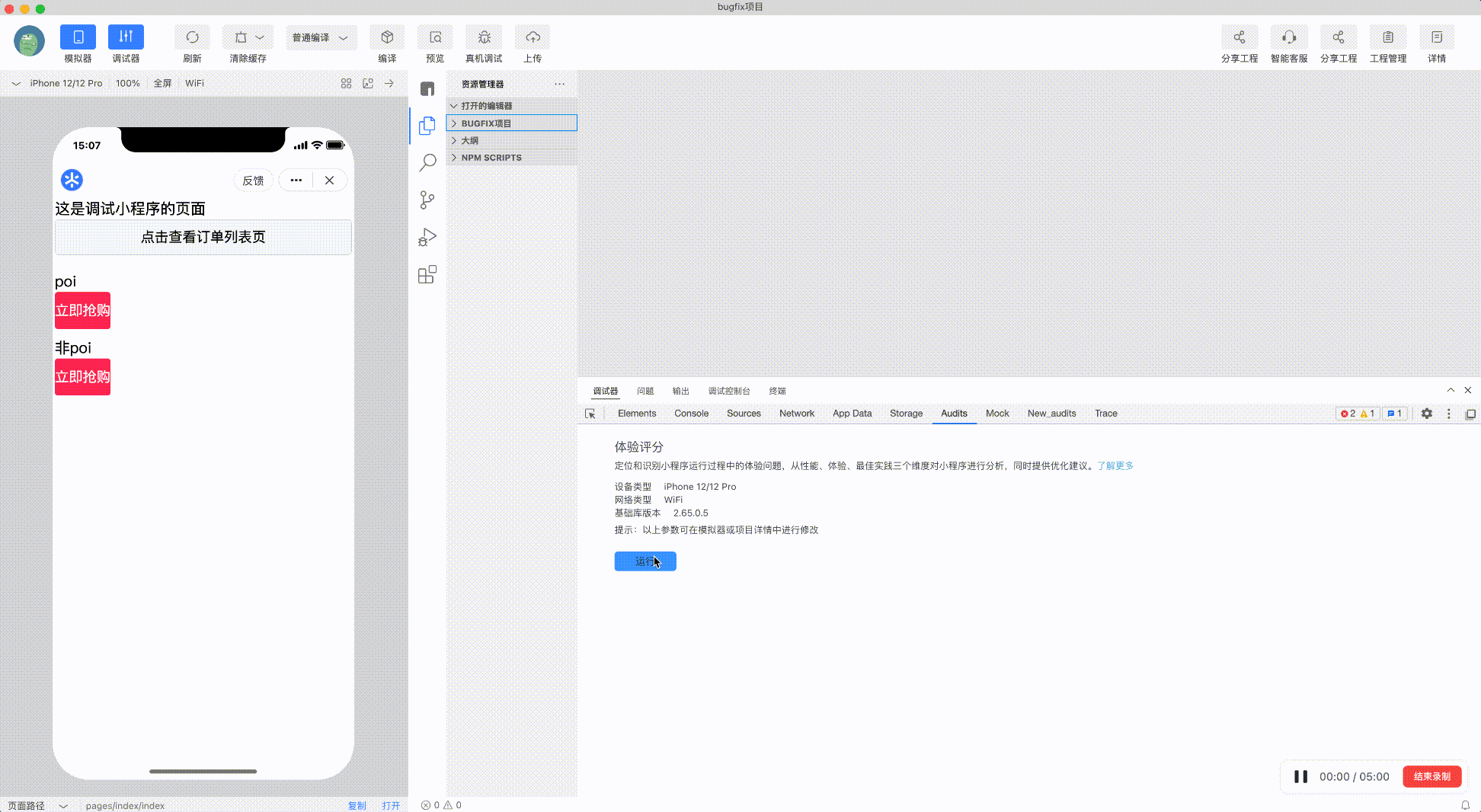Maximize the debug panel with the caret icon
The image size is (1481, 812).
tap(1451, 390)
